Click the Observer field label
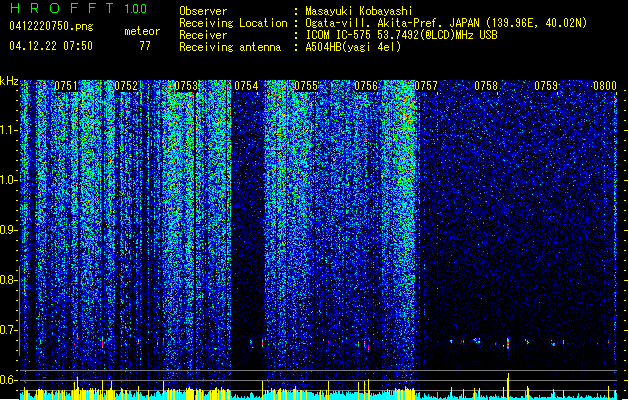 click(203, 11)
